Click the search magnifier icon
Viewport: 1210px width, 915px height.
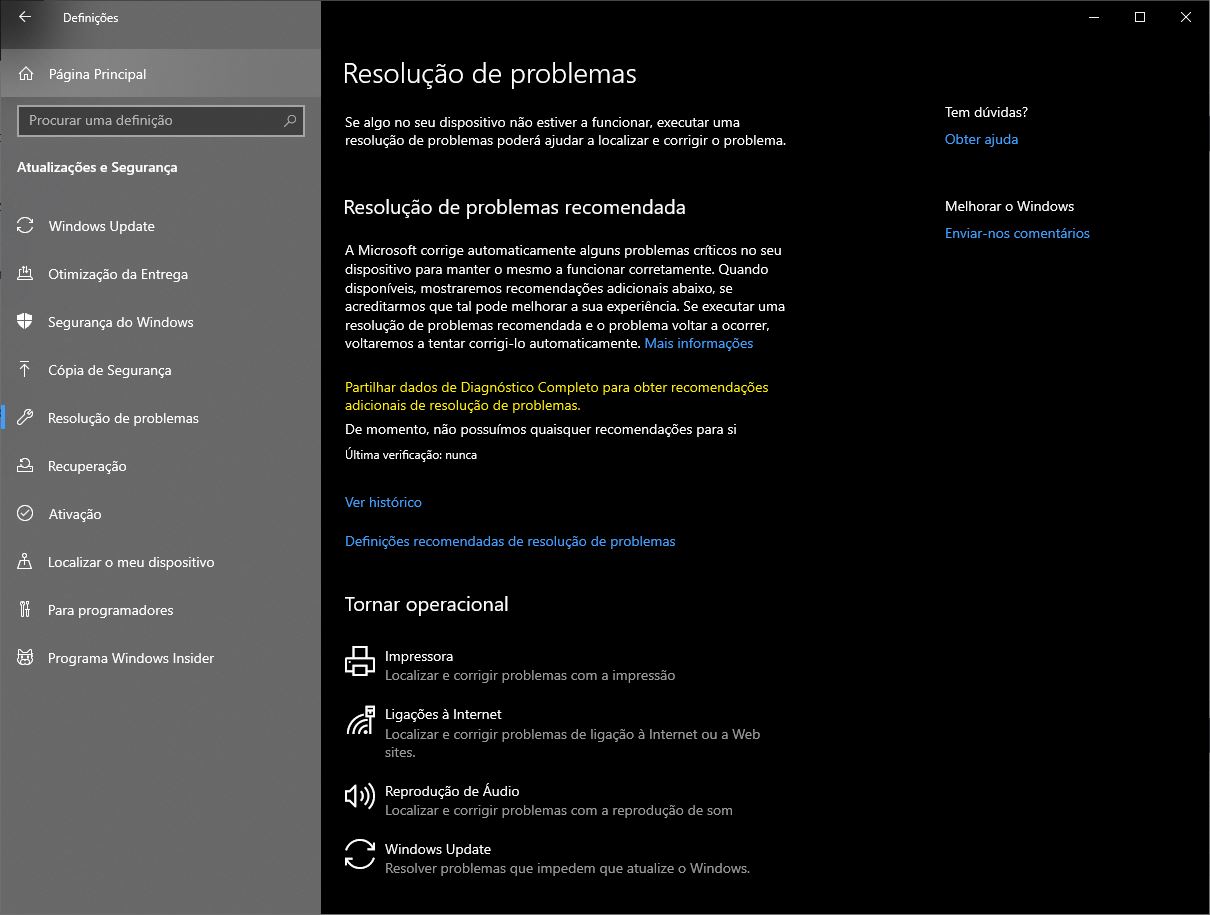pos(290,120)
